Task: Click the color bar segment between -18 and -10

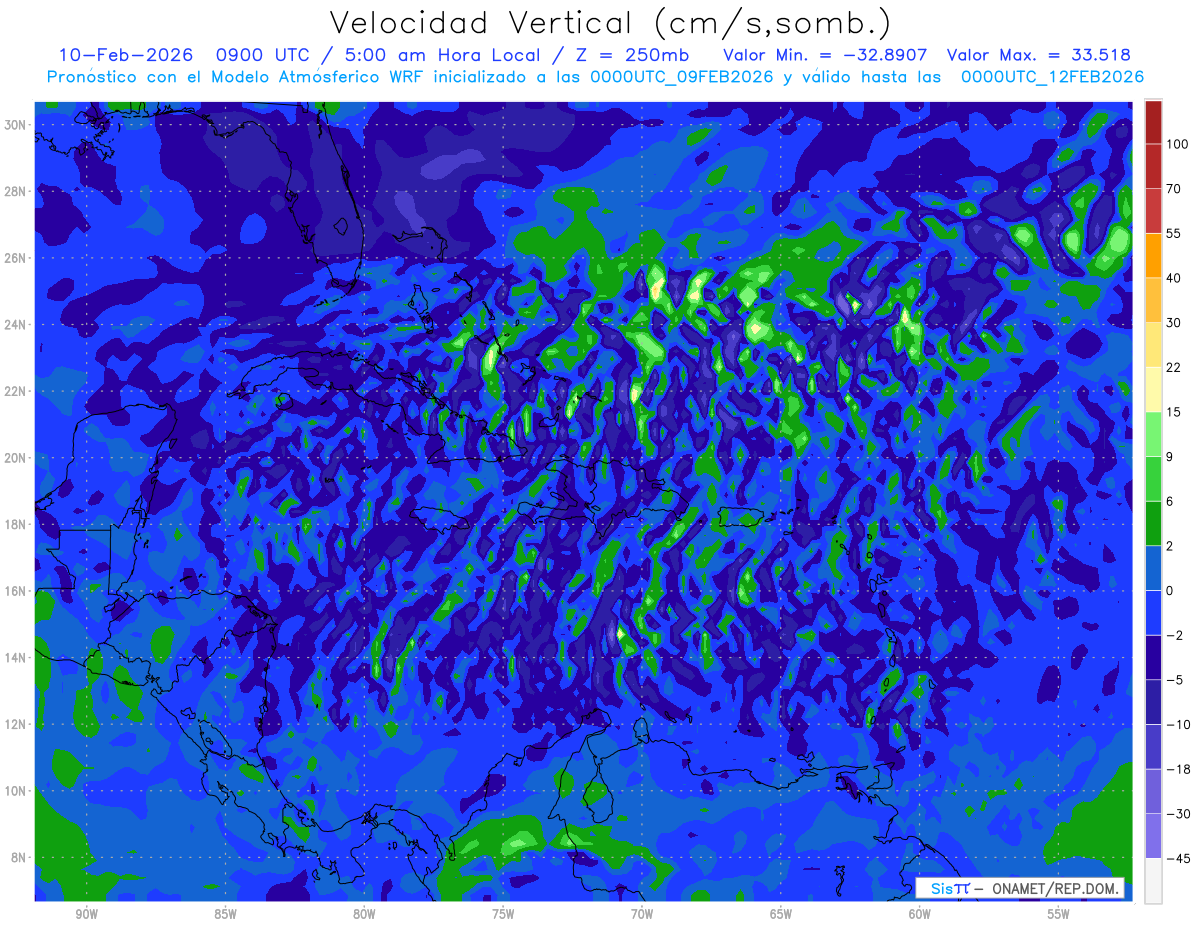Action: [1153, 747]
